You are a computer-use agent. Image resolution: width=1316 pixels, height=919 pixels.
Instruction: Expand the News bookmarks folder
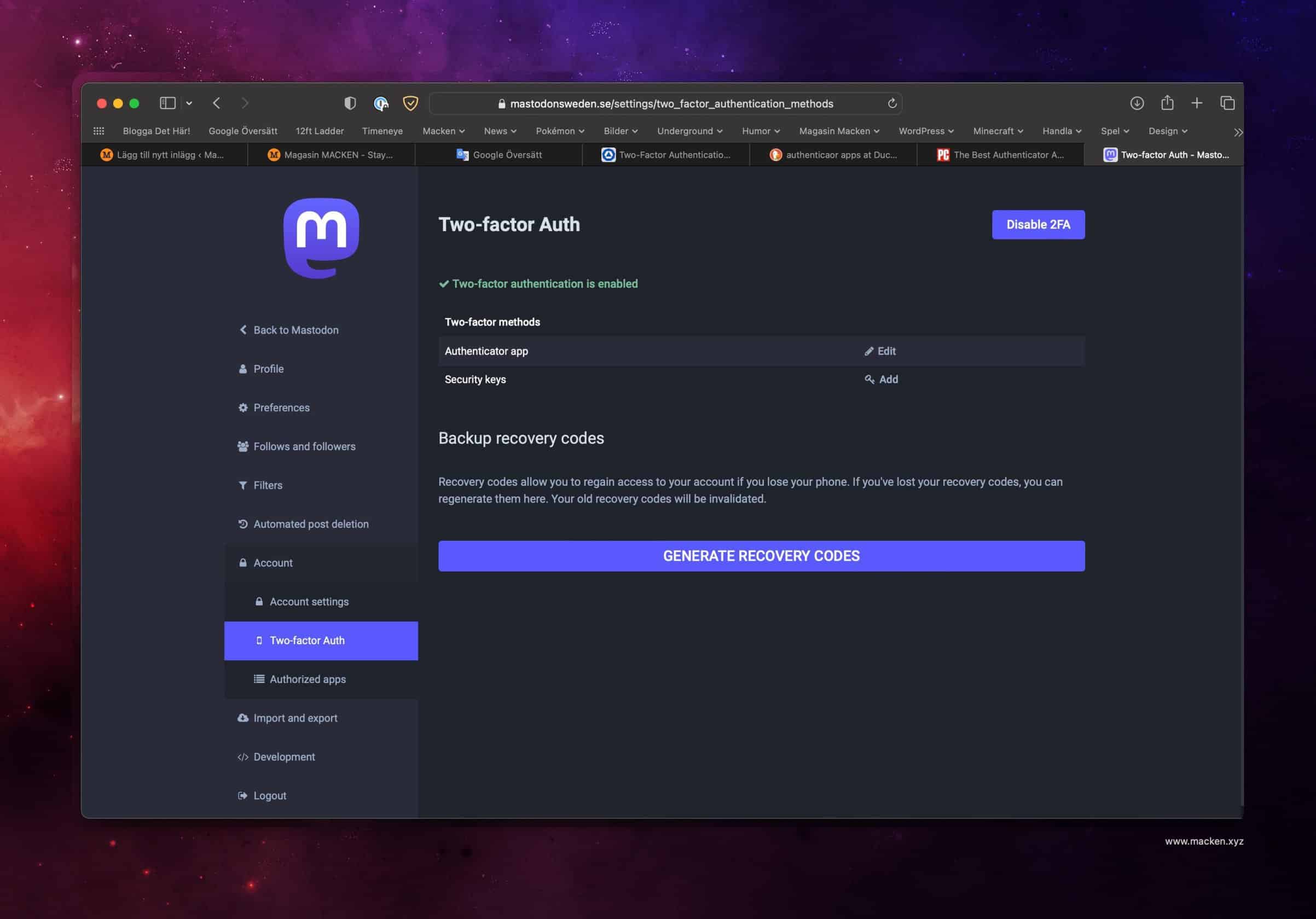(500, 131)
